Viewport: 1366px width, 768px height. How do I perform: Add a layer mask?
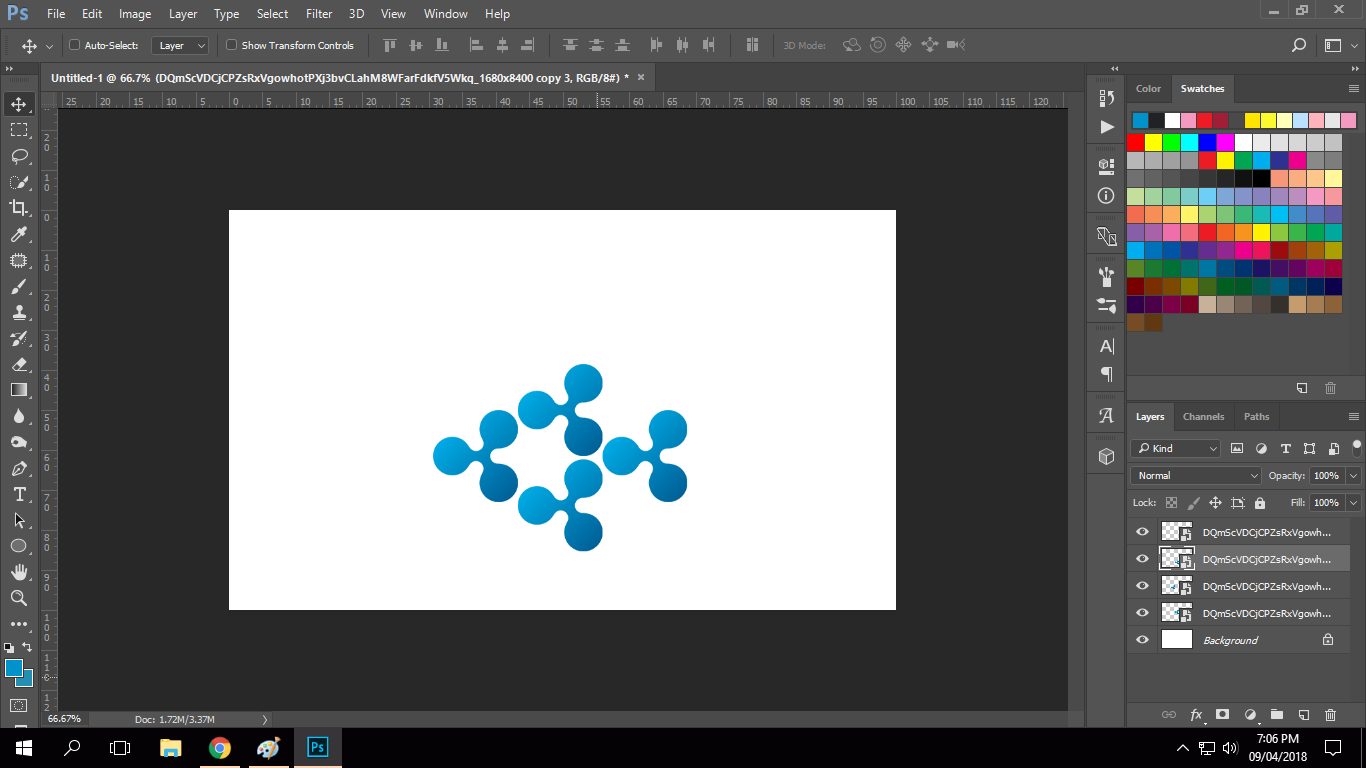tap(1222, 715)
